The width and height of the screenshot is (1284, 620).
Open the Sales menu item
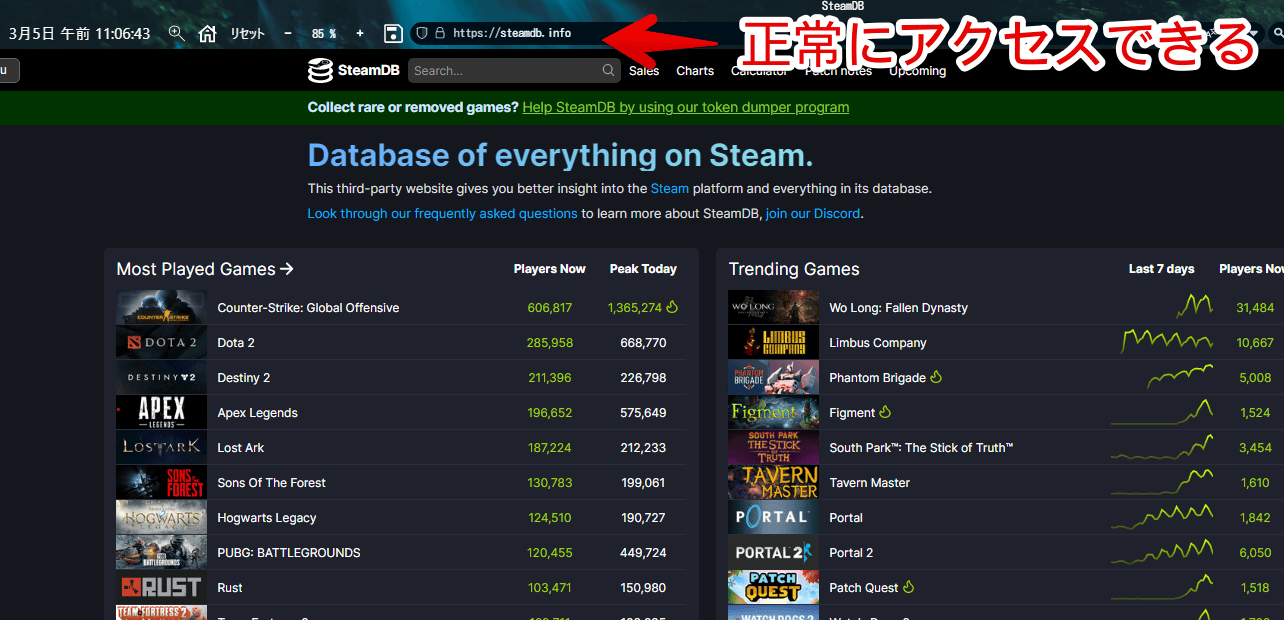tap(644, 71)
